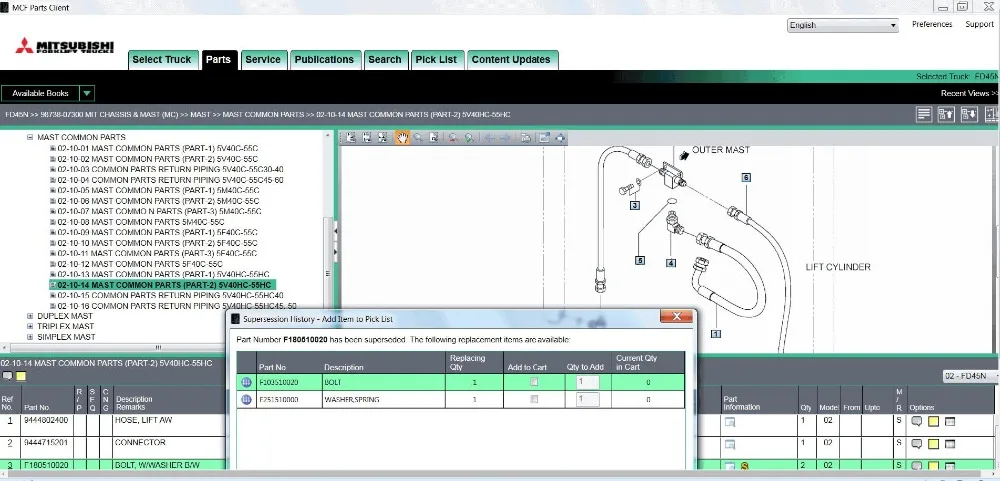This screenshot has width=1000, height=481.
Task: Click the Recent Views link
Action: coord(969,93)
